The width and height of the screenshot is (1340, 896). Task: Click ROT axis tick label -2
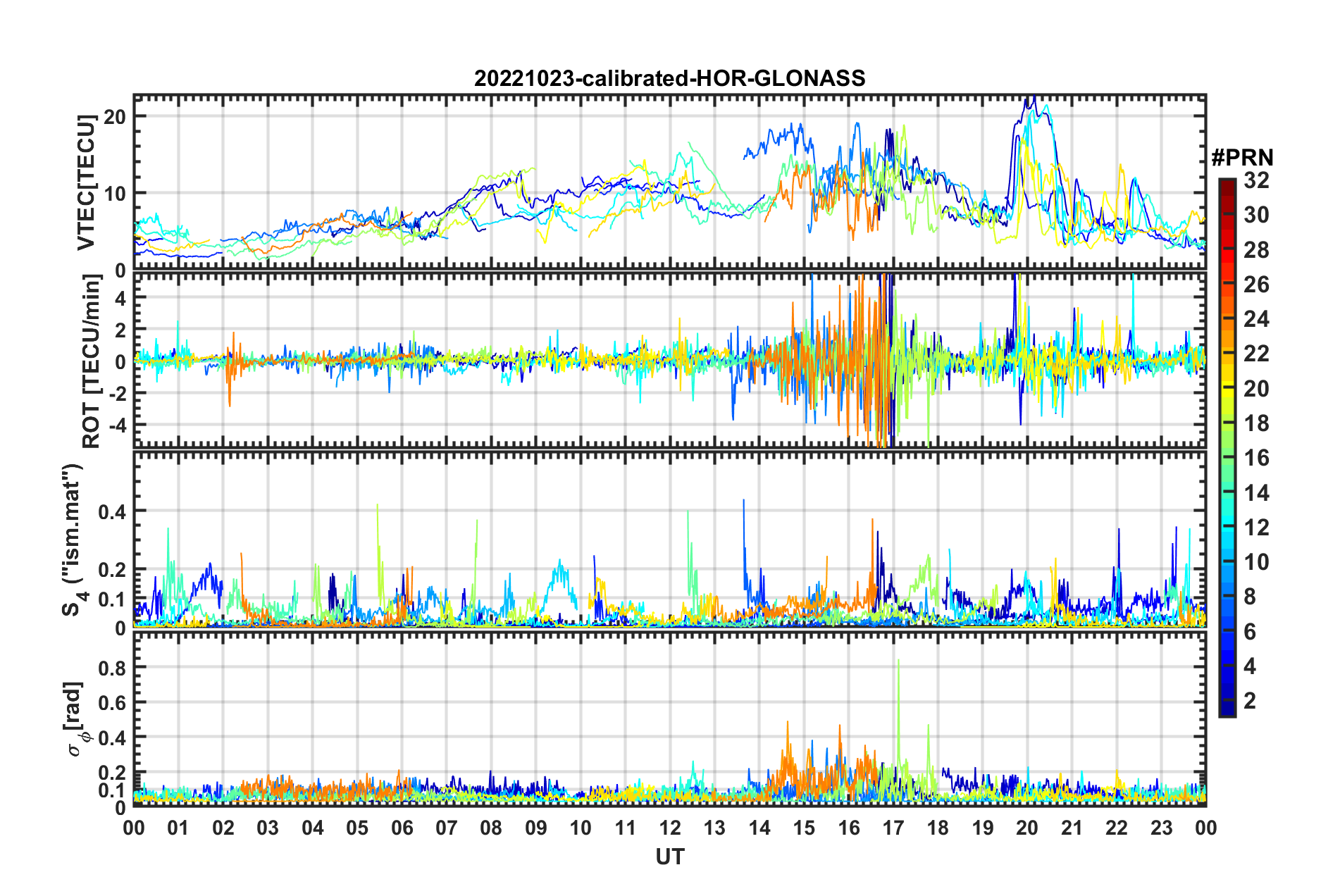pos(118,394)
